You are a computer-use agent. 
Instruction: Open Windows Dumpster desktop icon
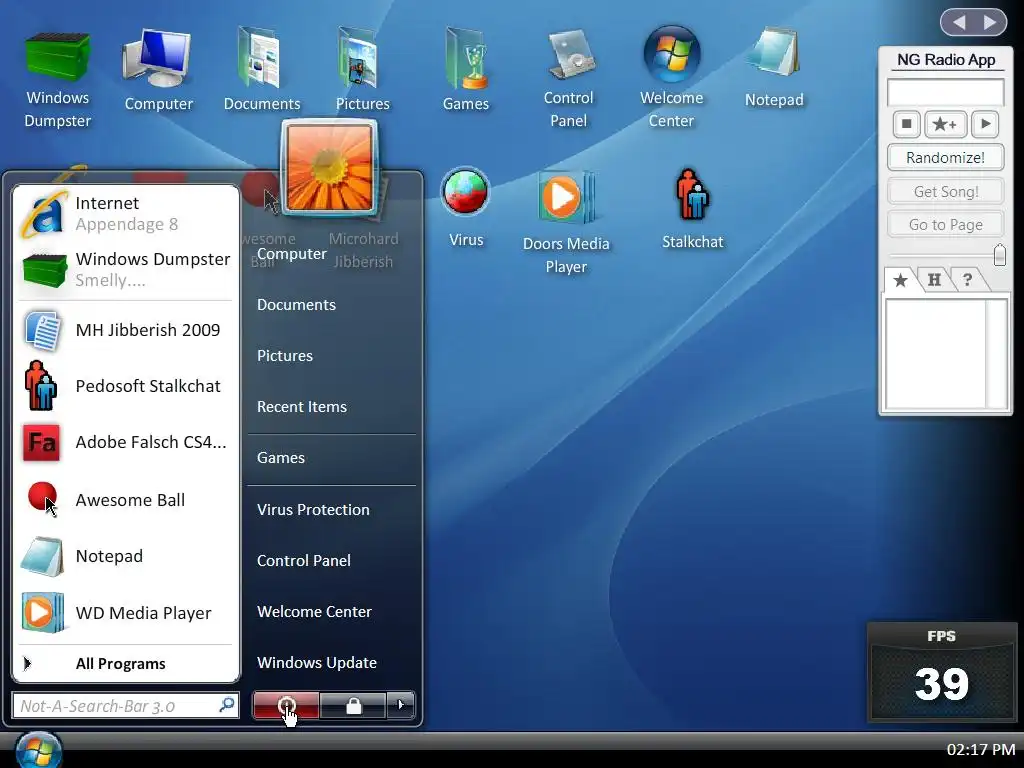[57, 80]
